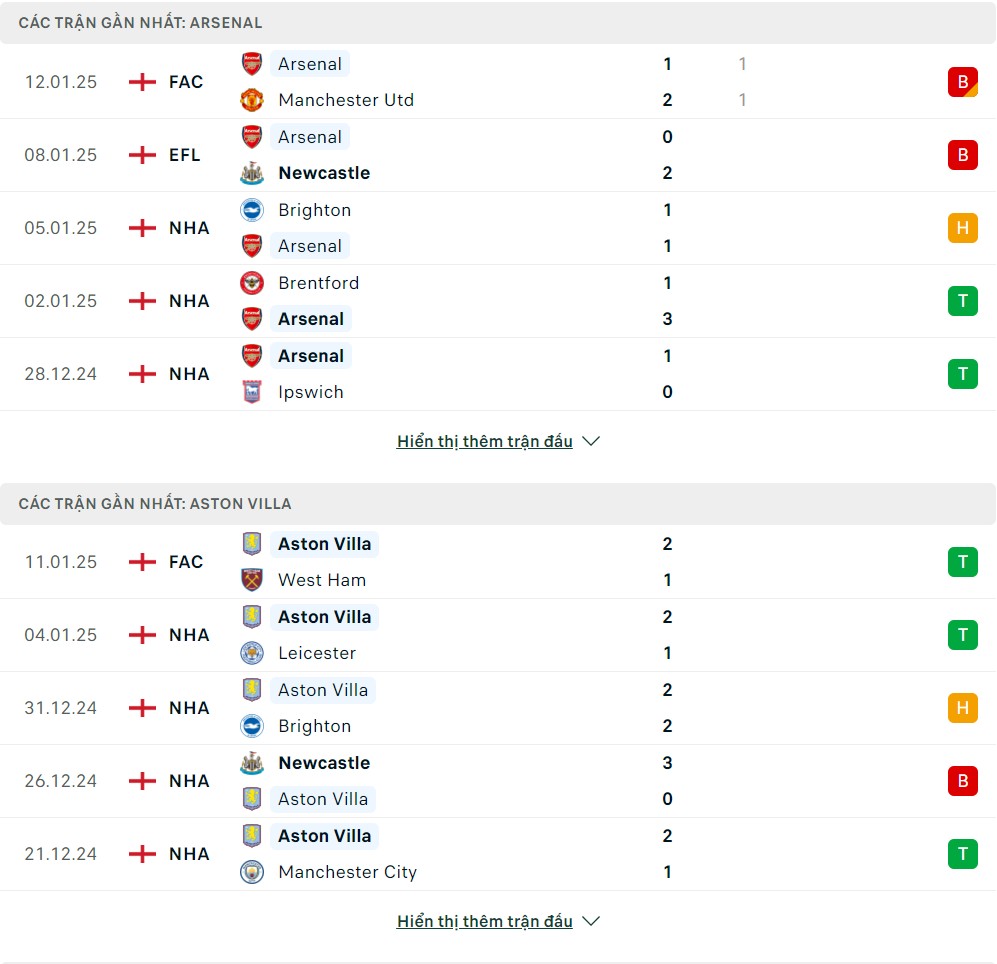The width and height of the screenshot is (997, 964).
Task: Click the Brighton team name in the 05.01.25 match
Action: (315, 210)
